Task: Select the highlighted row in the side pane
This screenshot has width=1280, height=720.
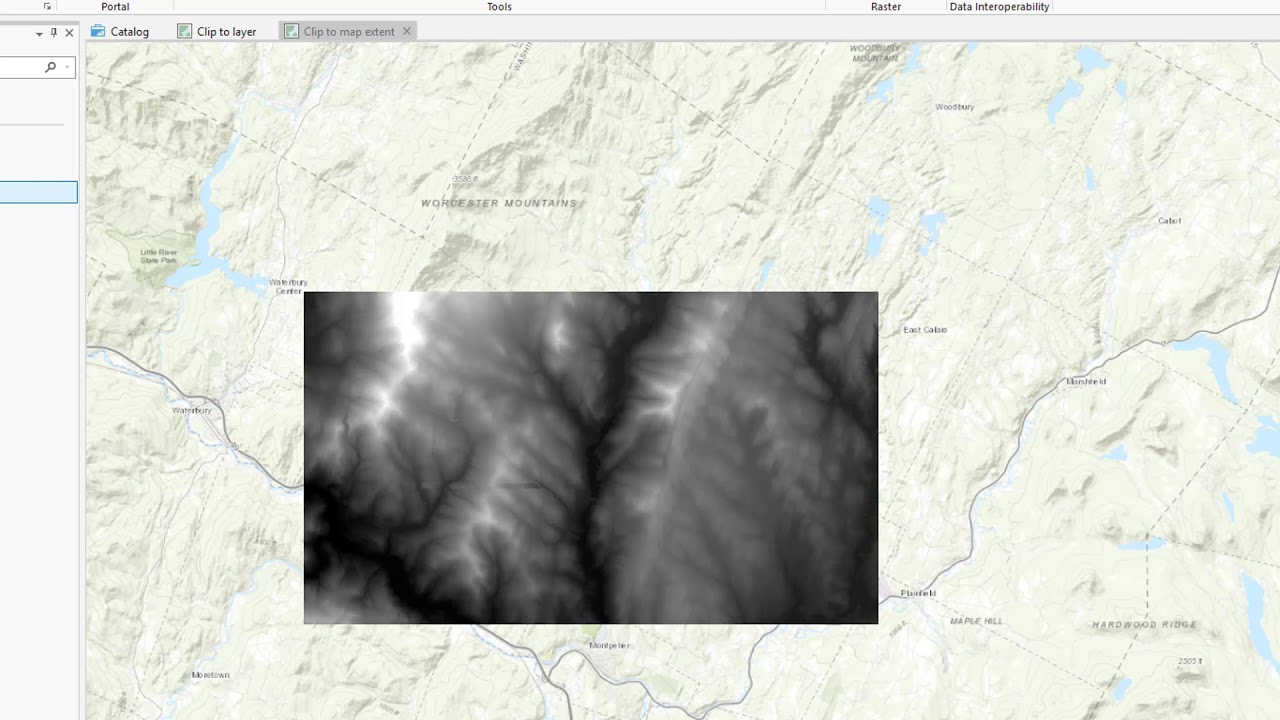Action: 38,192
